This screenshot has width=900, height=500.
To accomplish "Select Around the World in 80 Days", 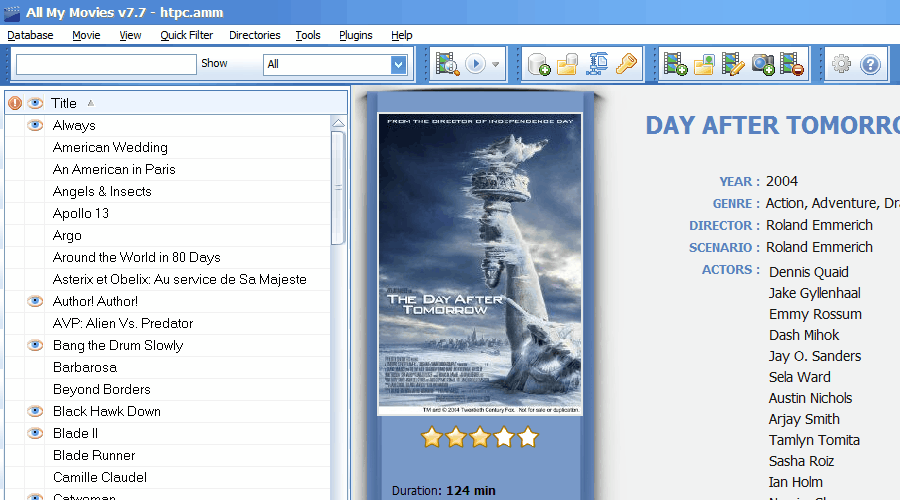I will [137, 257].
